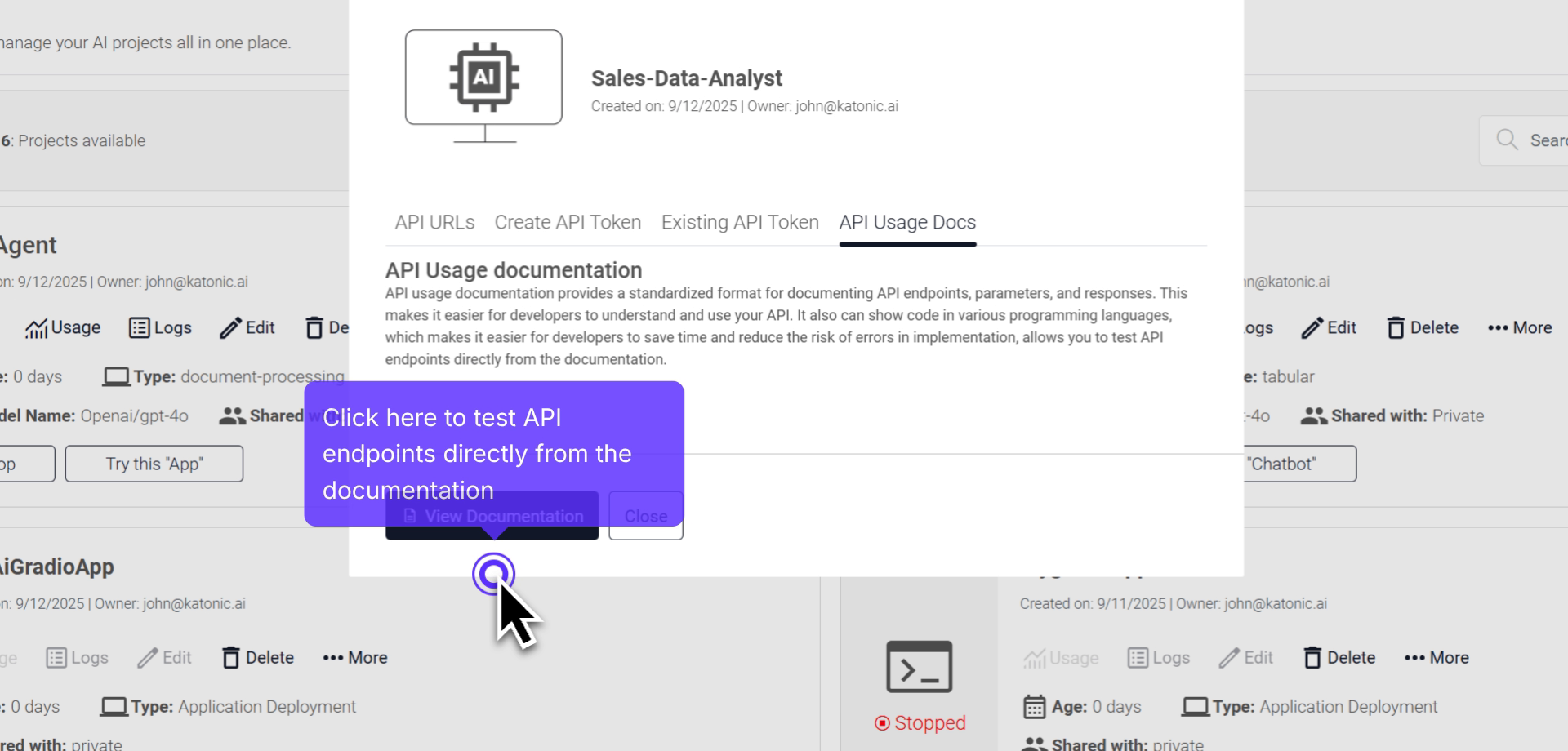Click the Edit pencil icon on the Agent card

pos(231,327)
